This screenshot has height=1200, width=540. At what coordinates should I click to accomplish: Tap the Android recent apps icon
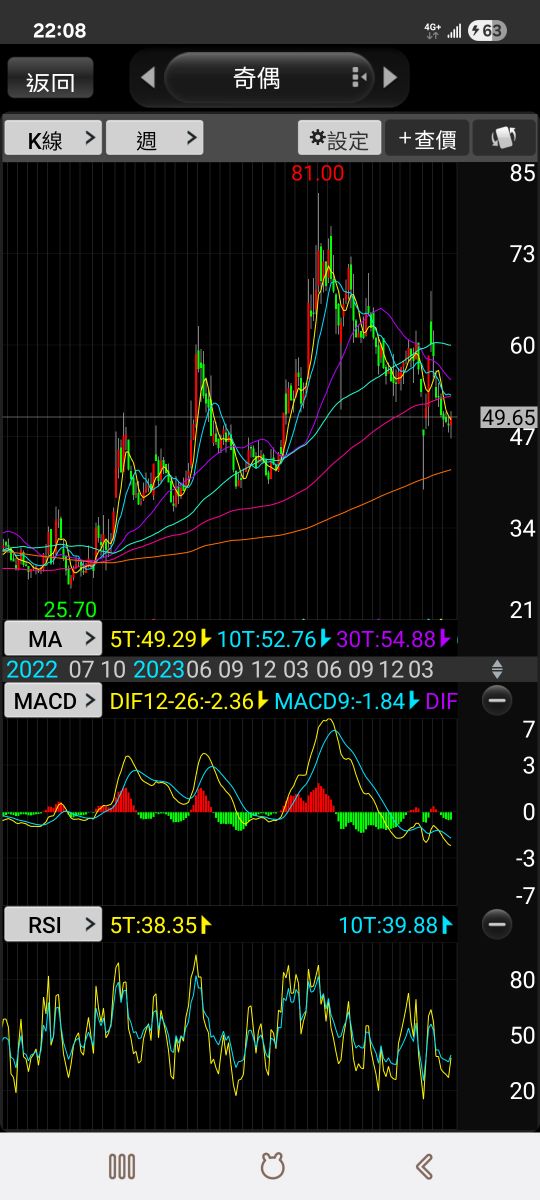coord(122,1166)
